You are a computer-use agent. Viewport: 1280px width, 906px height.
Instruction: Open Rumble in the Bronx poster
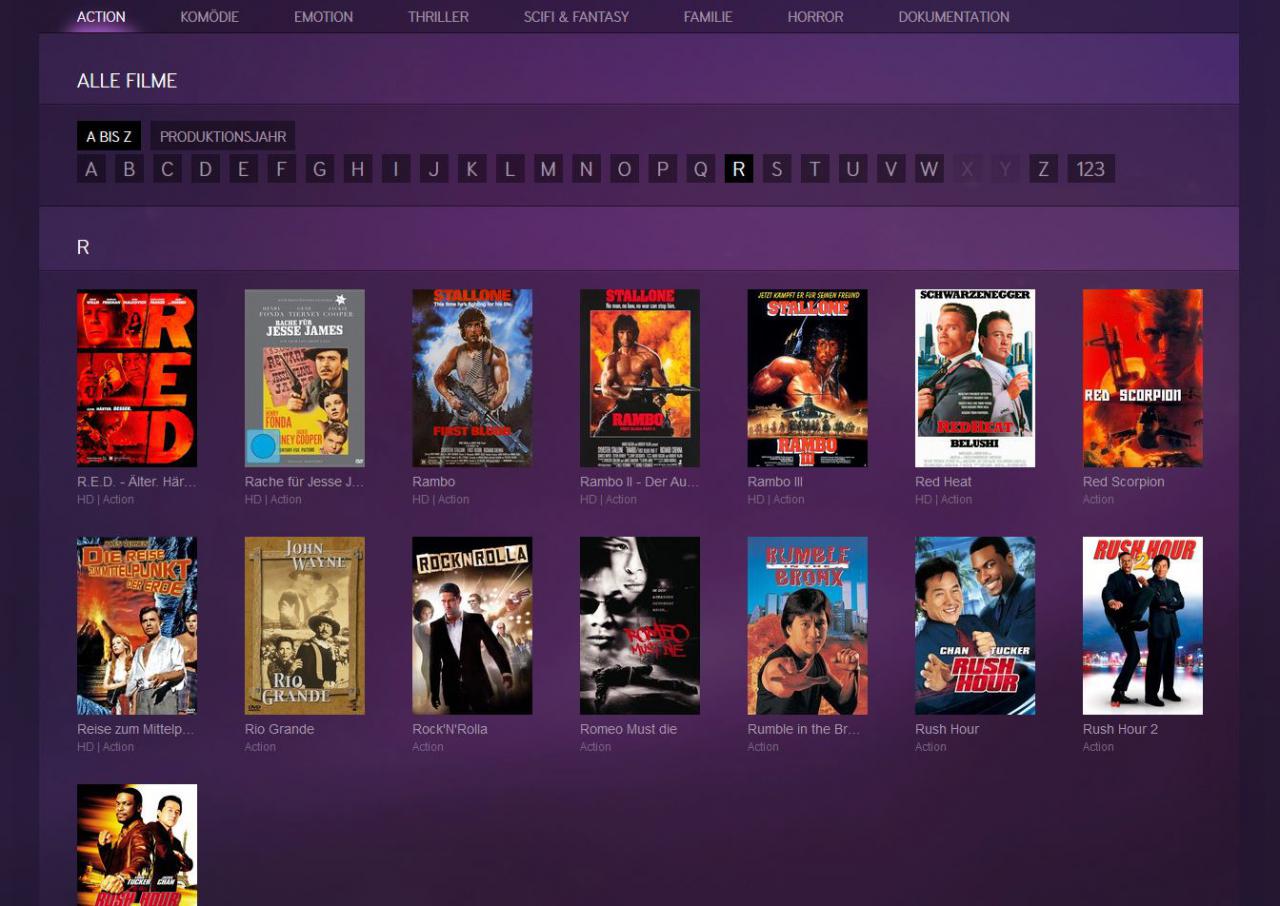tap(807, 626)
